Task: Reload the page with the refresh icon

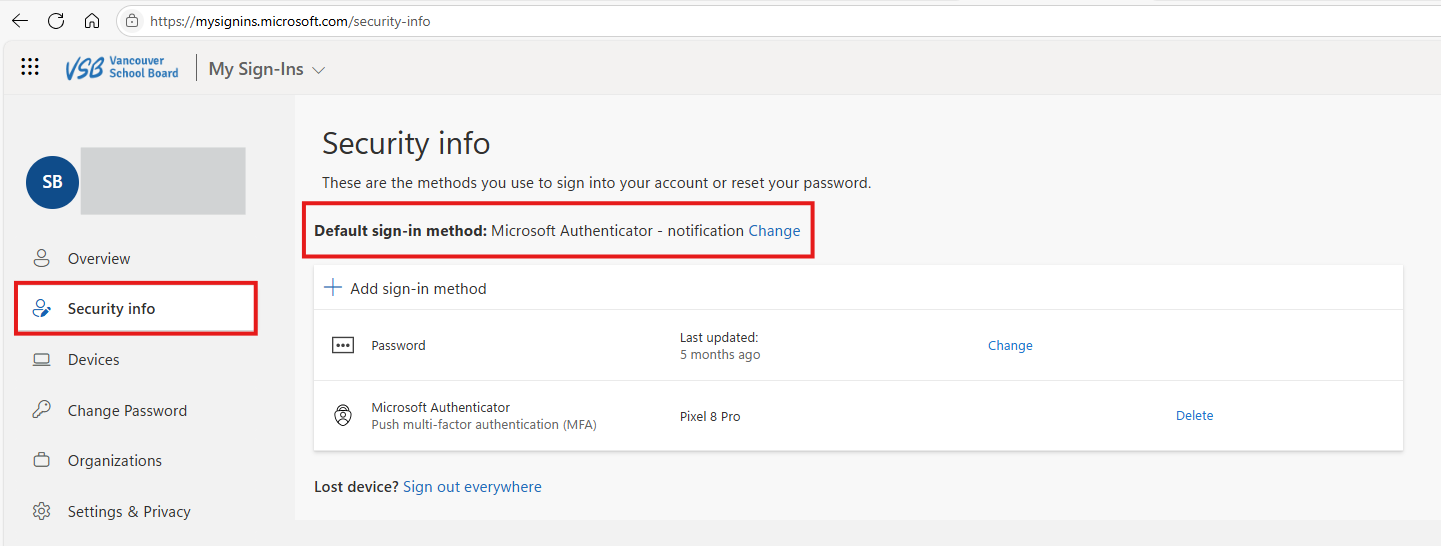Action: (x=56, y=21)
